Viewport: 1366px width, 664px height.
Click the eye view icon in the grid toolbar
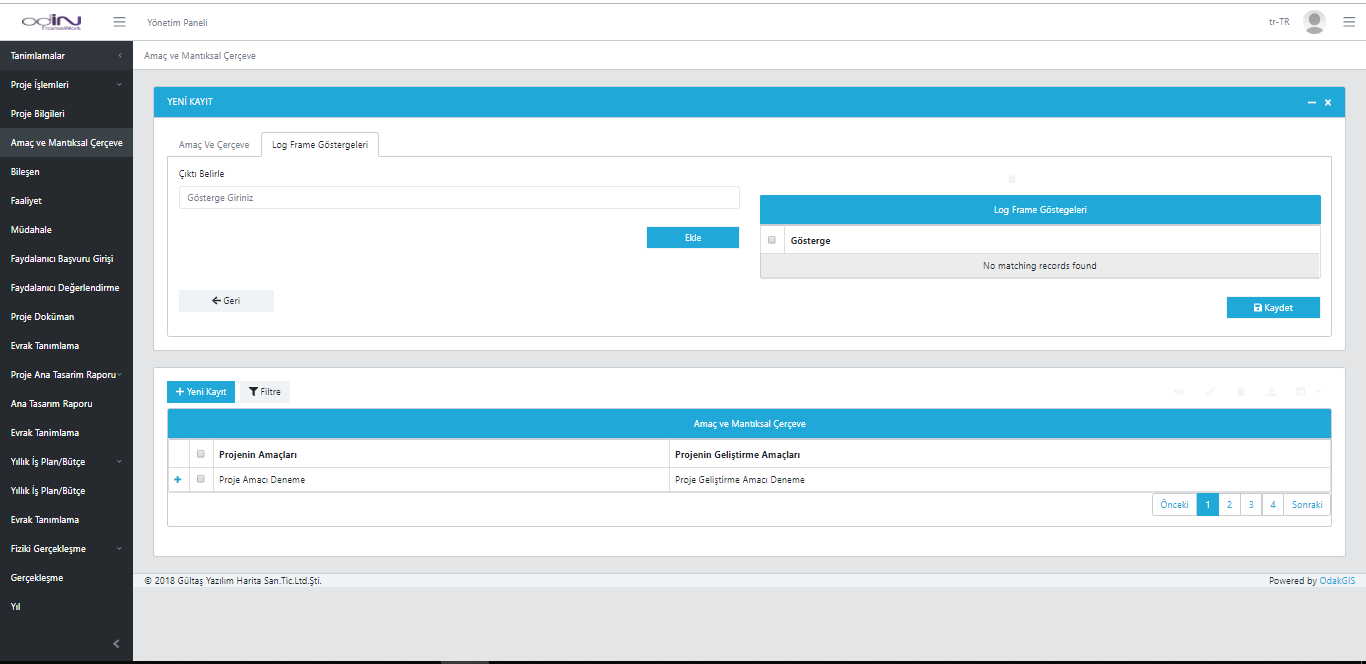1179,392
